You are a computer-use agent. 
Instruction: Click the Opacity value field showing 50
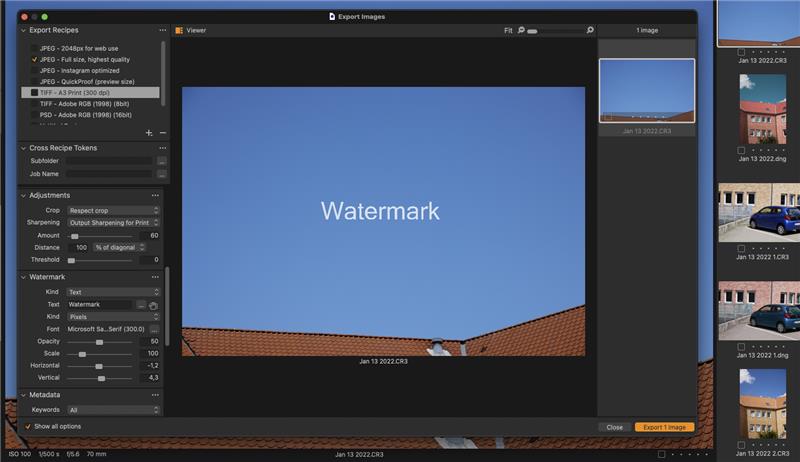click(x=149, y=342)
